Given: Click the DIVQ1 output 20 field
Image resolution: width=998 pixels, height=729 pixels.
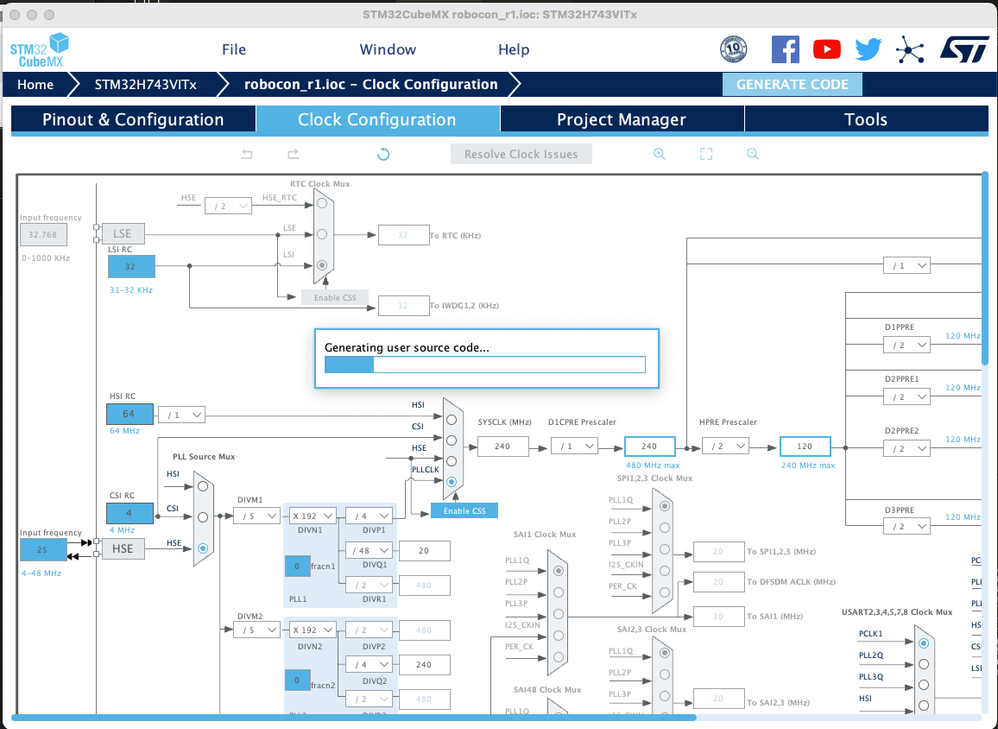Looking at the screenshot, I should [425, 551].
